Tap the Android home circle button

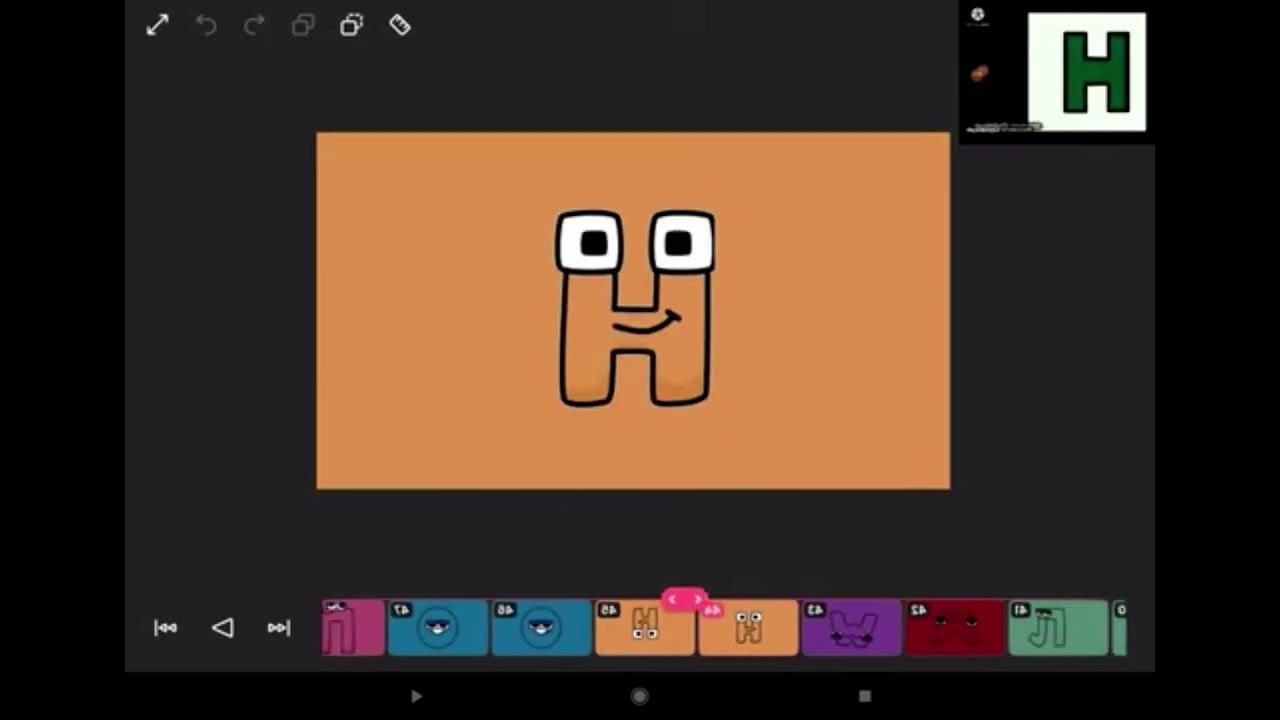[640, 696]
